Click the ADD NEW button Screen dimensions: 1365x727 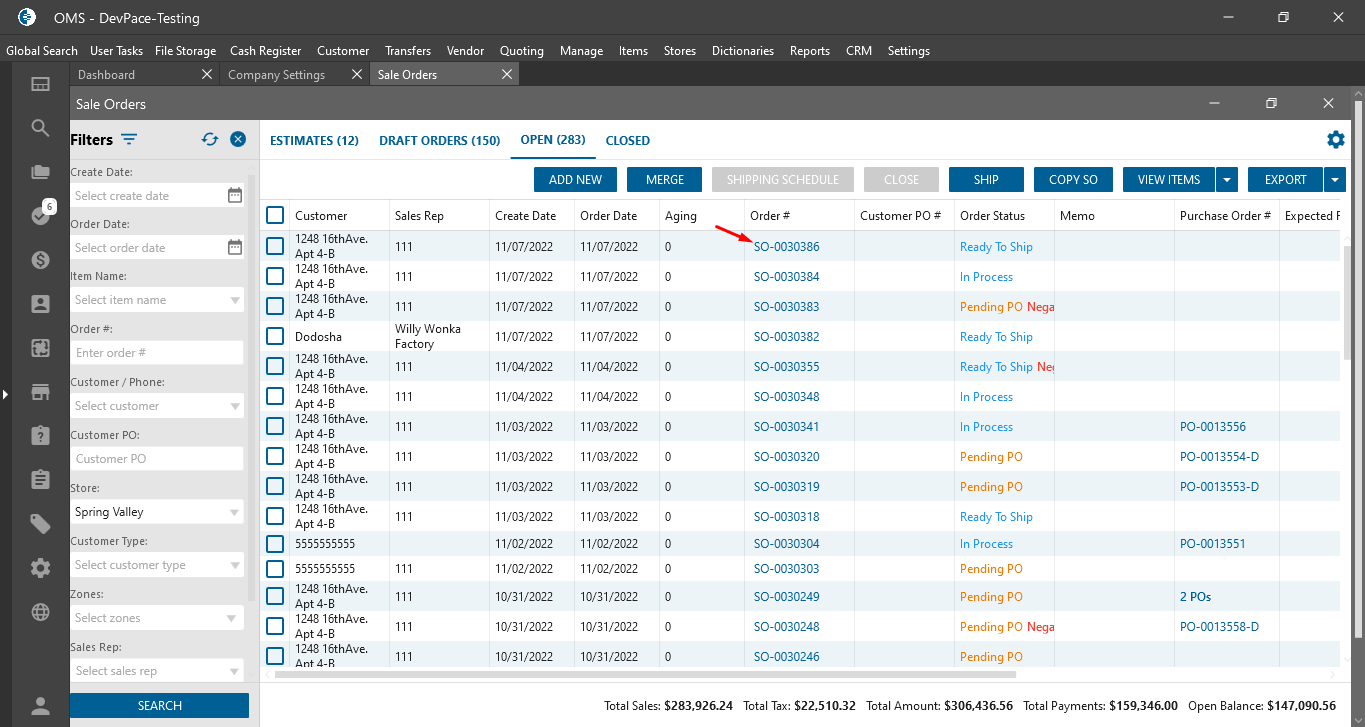coord(575,180)
